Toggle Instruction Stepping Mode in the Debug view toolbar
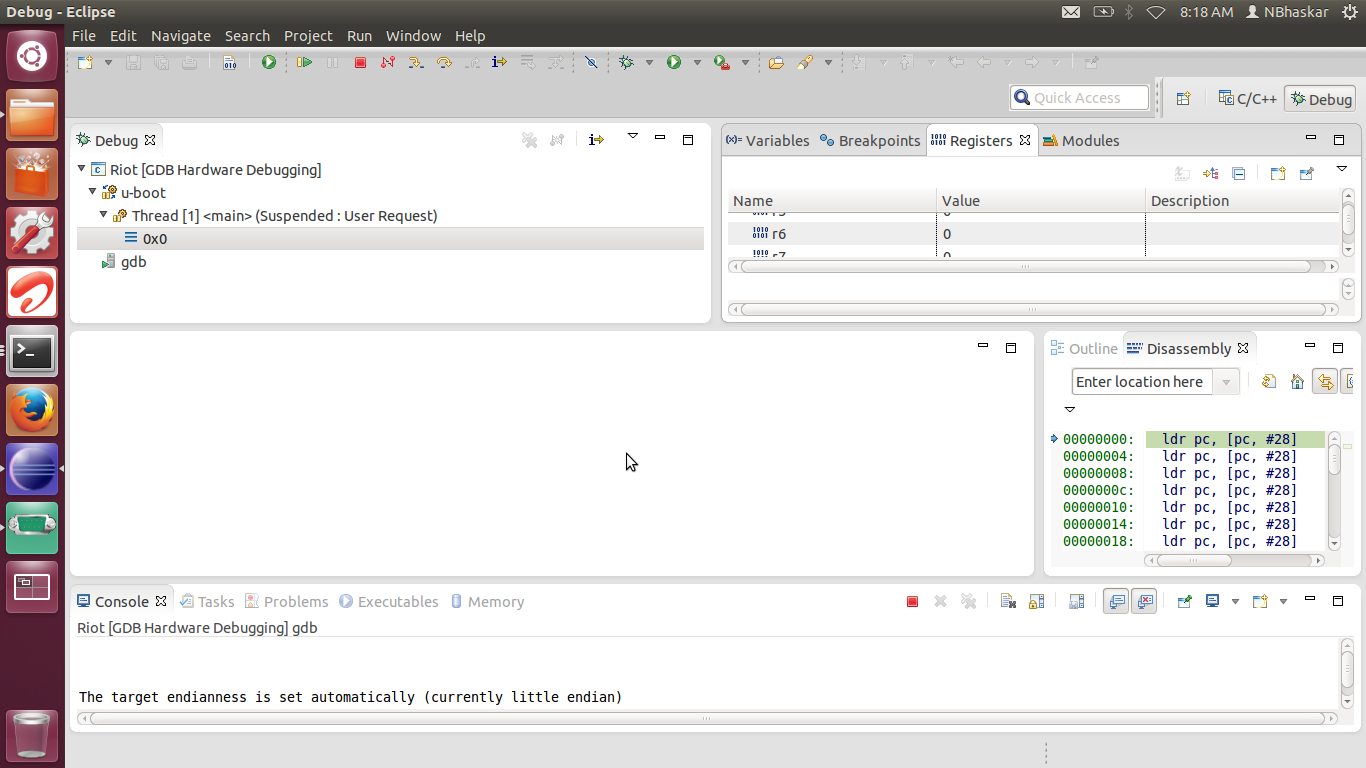The width and height of the screenshot is (1366, 768). 596,140
